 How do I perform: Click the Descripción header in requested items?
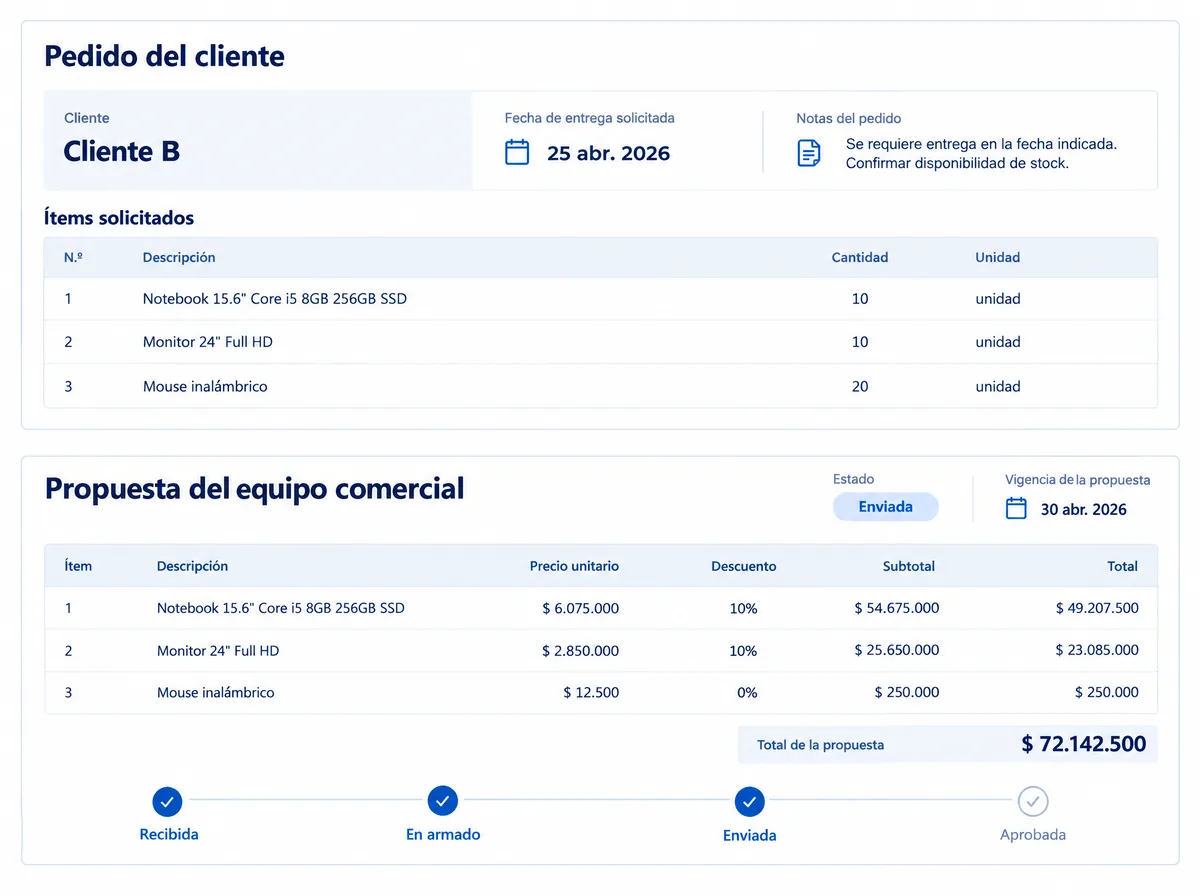pos(179,257)
